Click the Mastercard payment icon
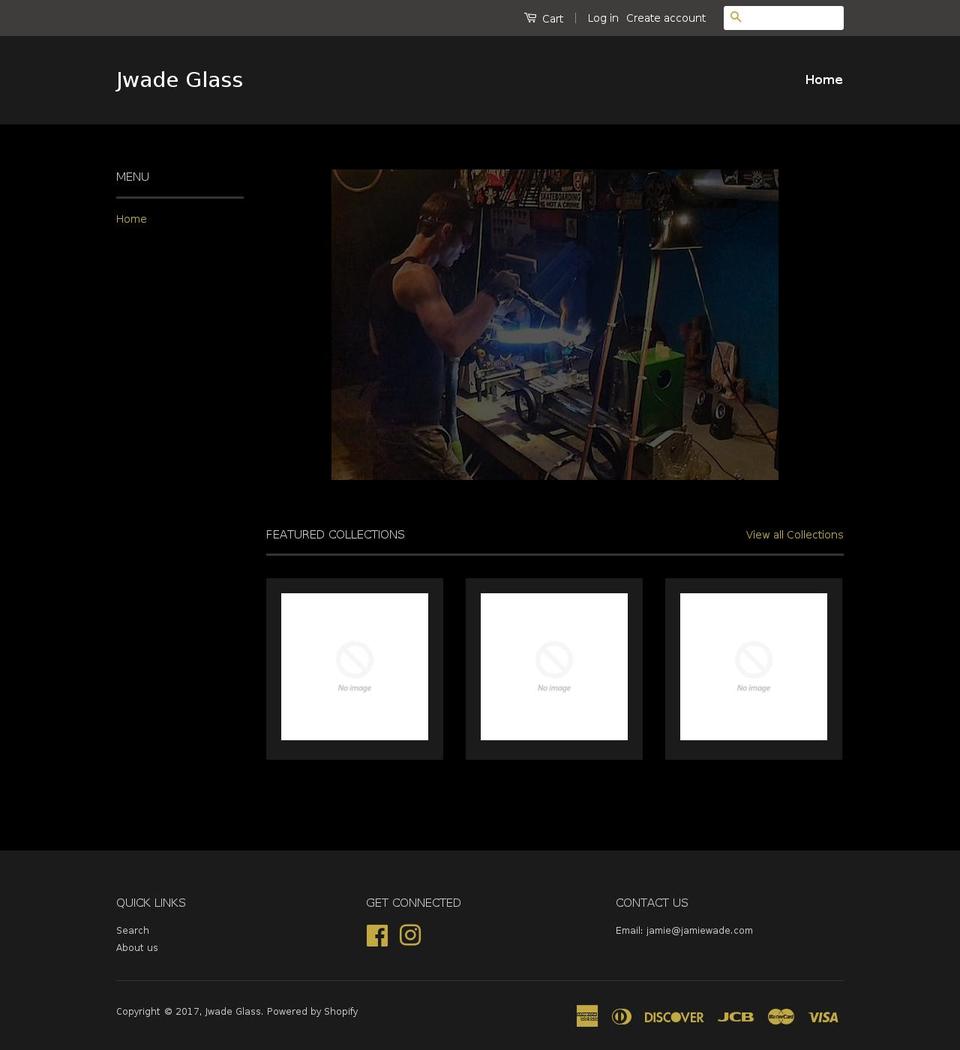 coord(780,1016)
